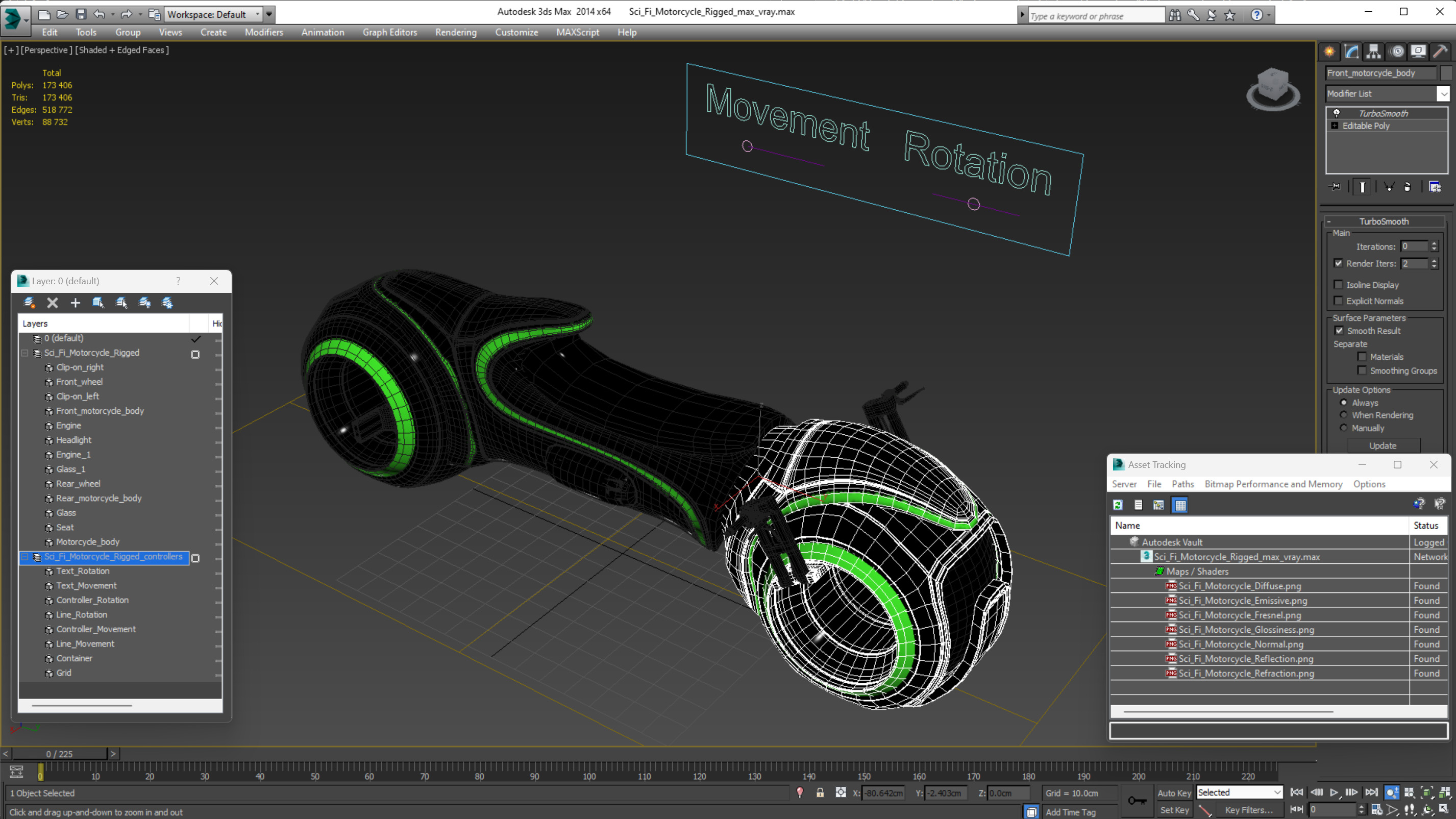The width and height of the screenshot is (1456, 819).
Task: Expand the Editable Poly modifier entry
Action: [x=1335, y=126]
